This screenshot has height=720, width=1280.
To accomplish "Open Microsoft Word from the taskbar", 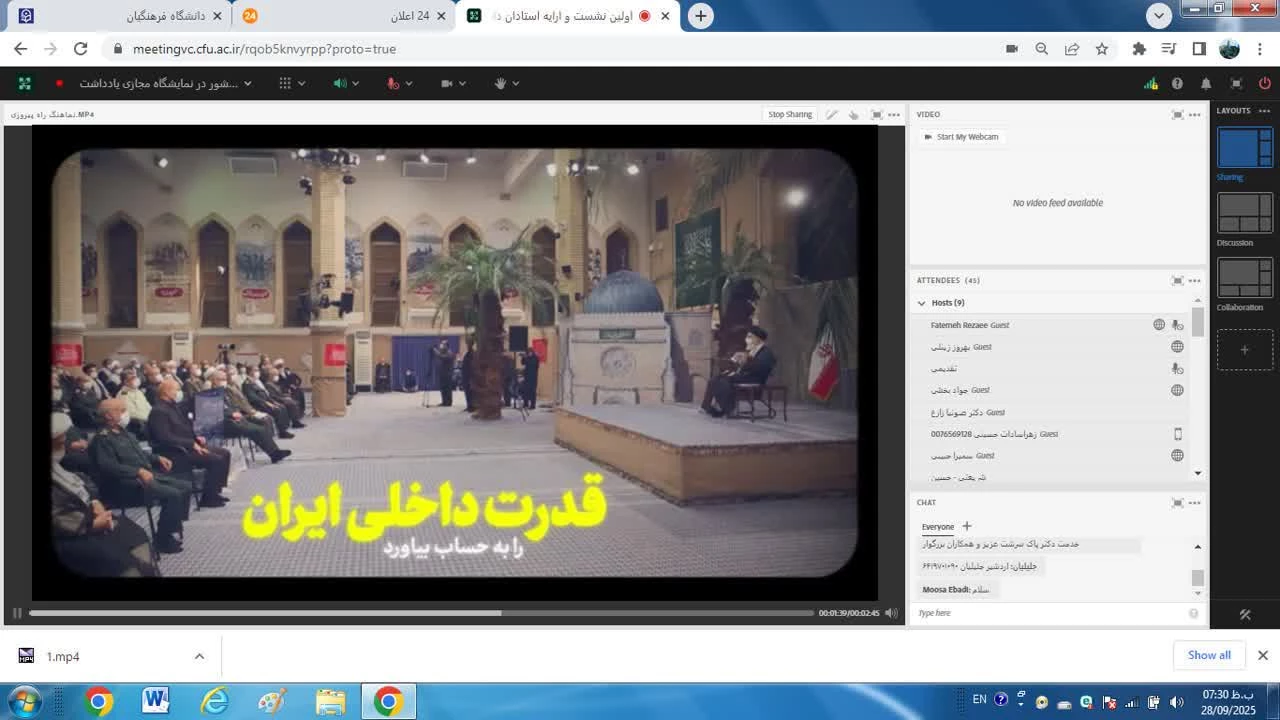I will tap(155, 701).
